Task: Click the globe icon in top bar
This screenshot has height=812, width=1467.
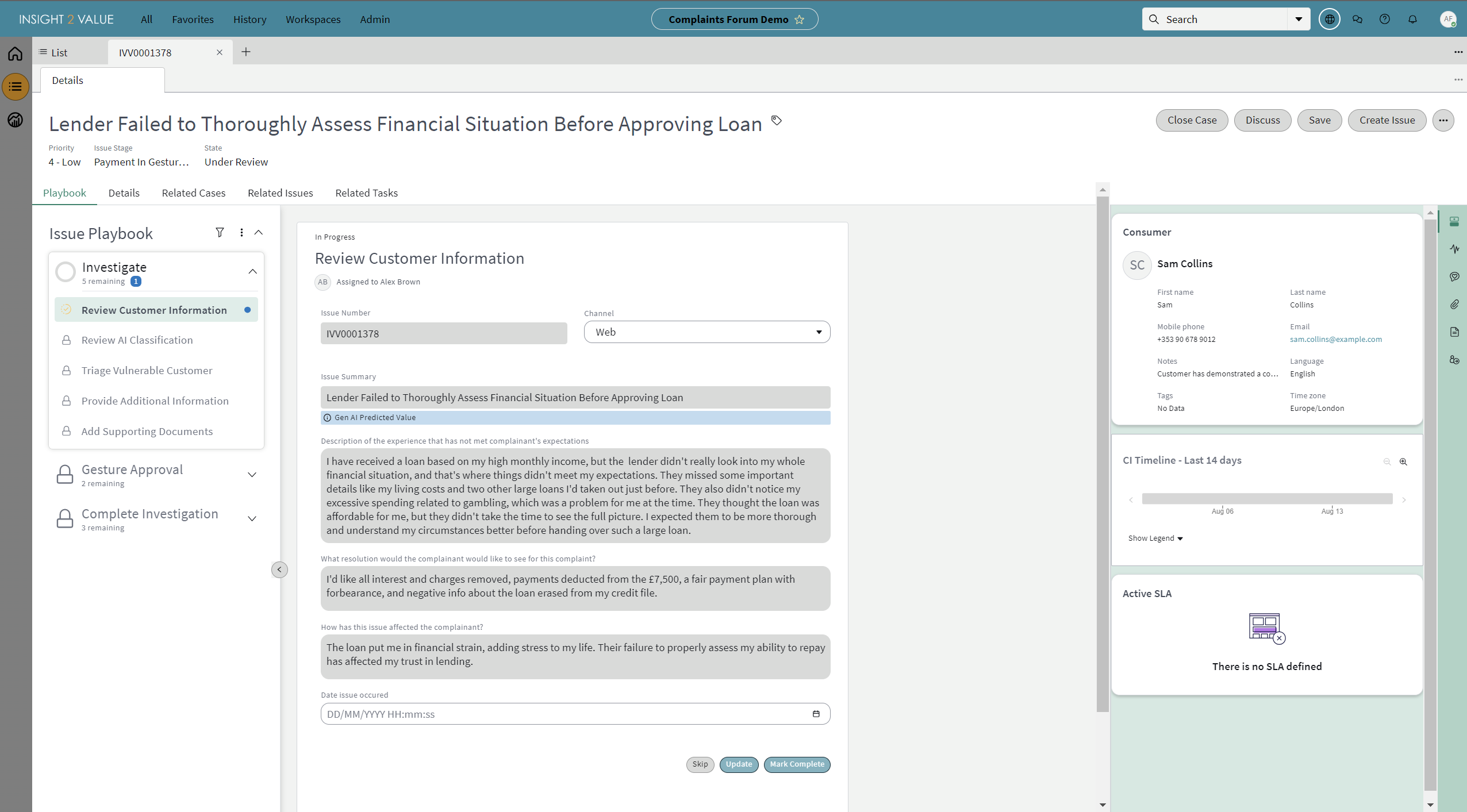Action: pyautogui.click(x=1330, y=20)
